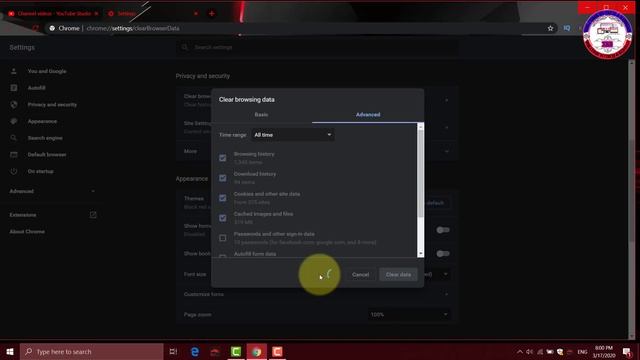Click the Search engine magnifier icon in sidebar
Screen dimensions: 640x360
pyautogui.click(x=14, y=138)
